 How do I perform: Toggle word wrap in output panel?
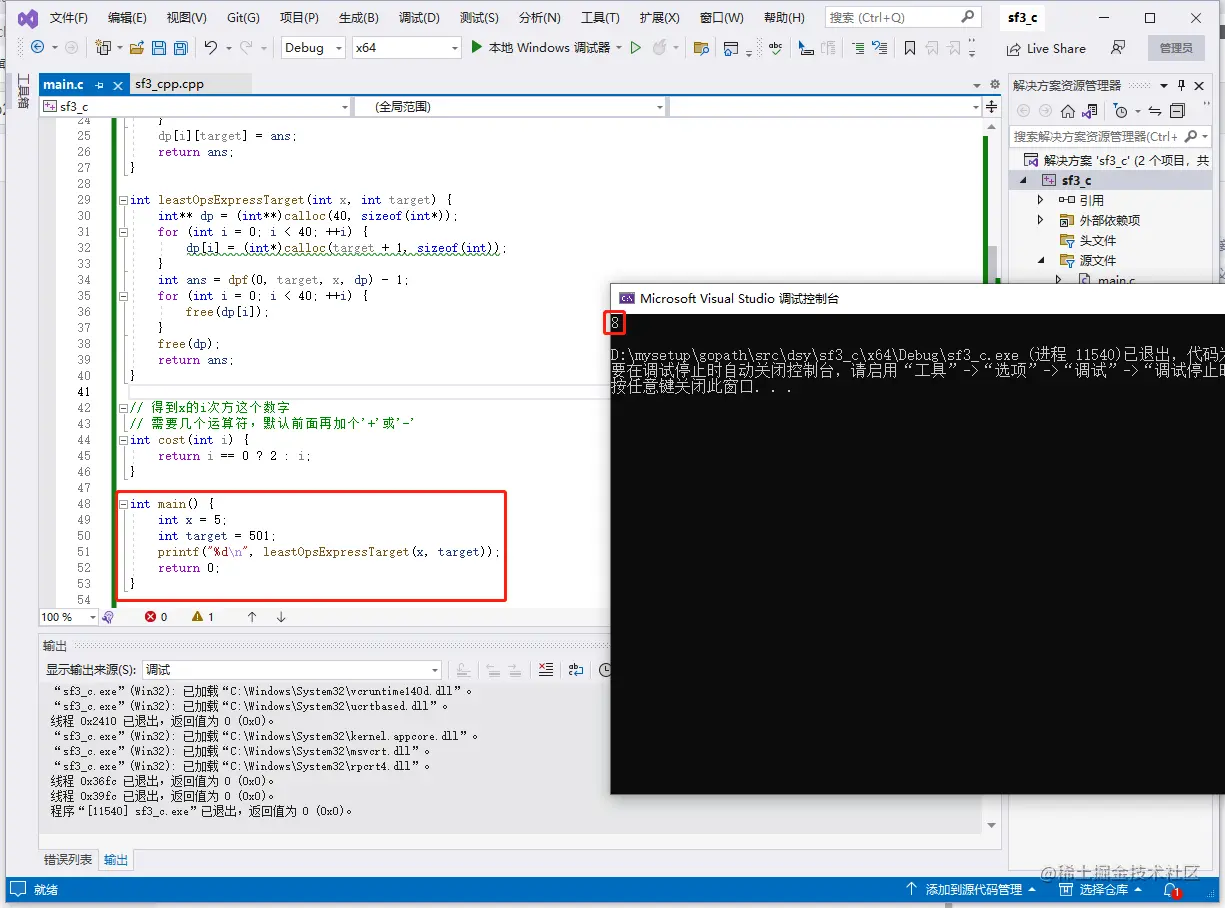coord(576,670)
